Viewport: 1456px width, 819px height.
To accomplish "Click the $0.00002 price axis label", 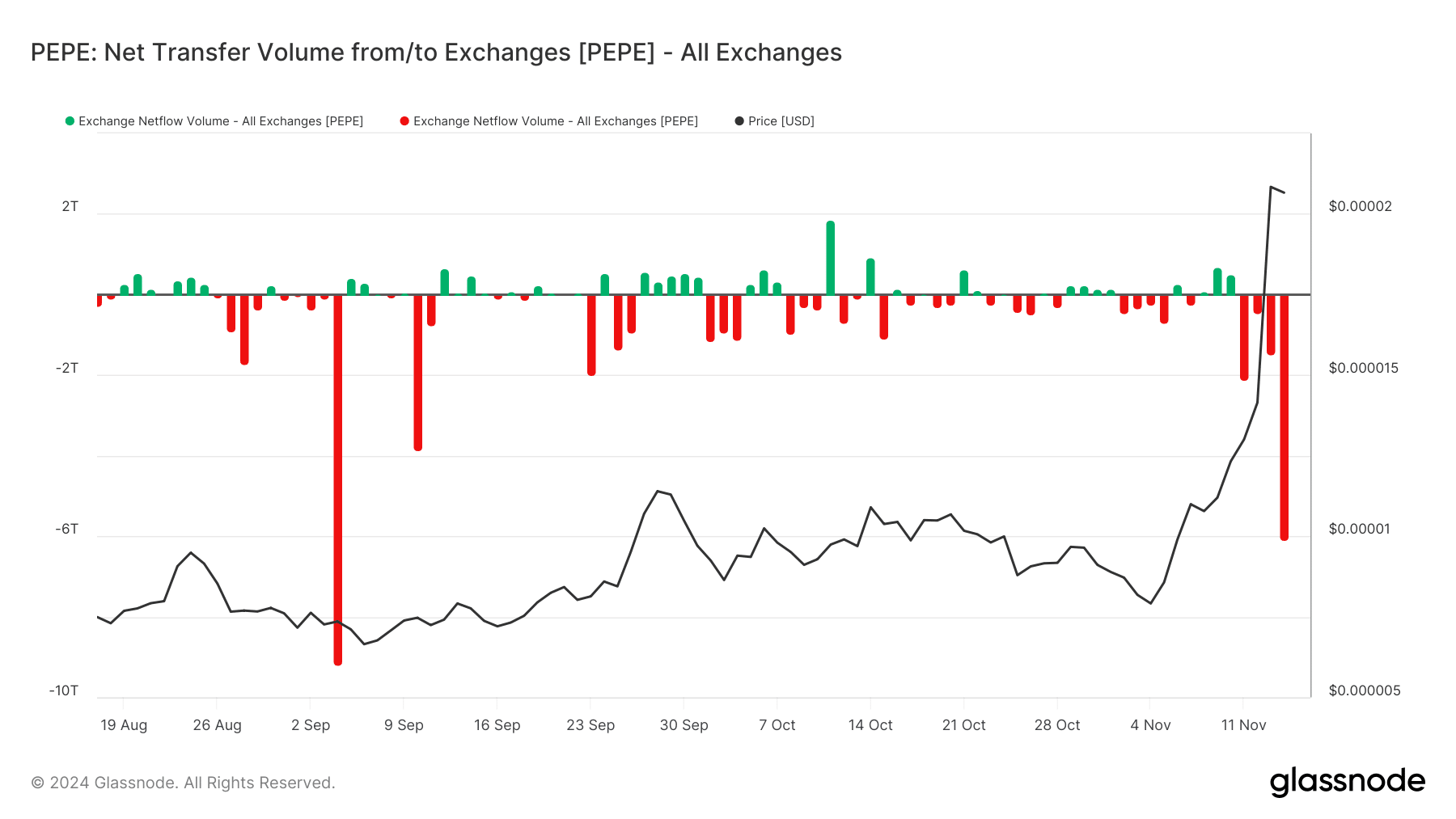I will [x=1360, y=206].
